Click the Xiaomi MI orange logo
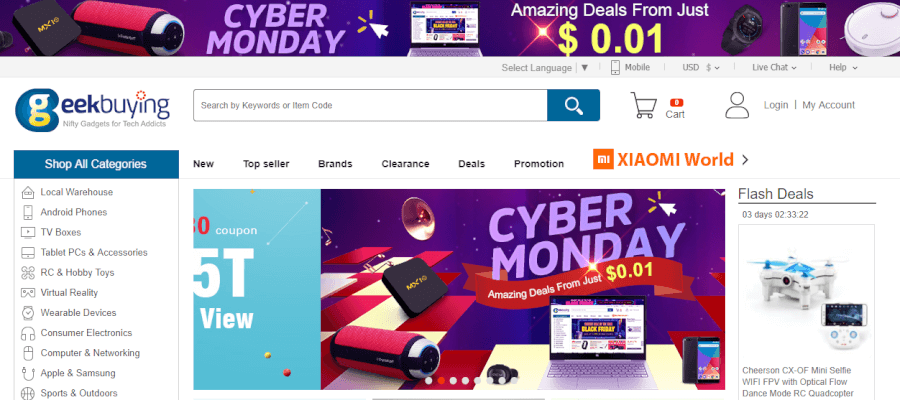This screenshot has height=400, width=900. [x=603, y=159]
